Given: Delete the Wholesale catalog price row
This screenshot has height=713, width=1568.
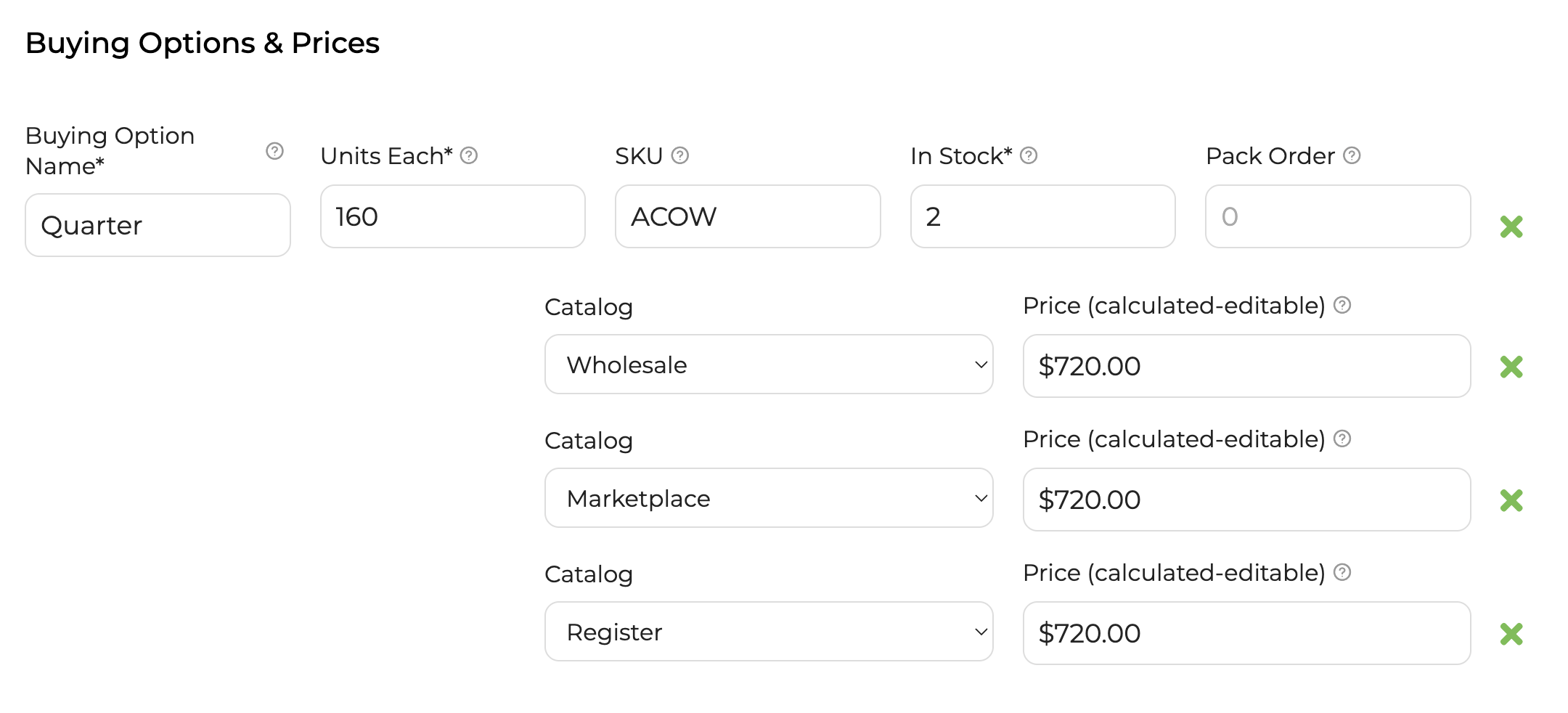Looking at the screenshot, I should click(x=1511, y=367).
